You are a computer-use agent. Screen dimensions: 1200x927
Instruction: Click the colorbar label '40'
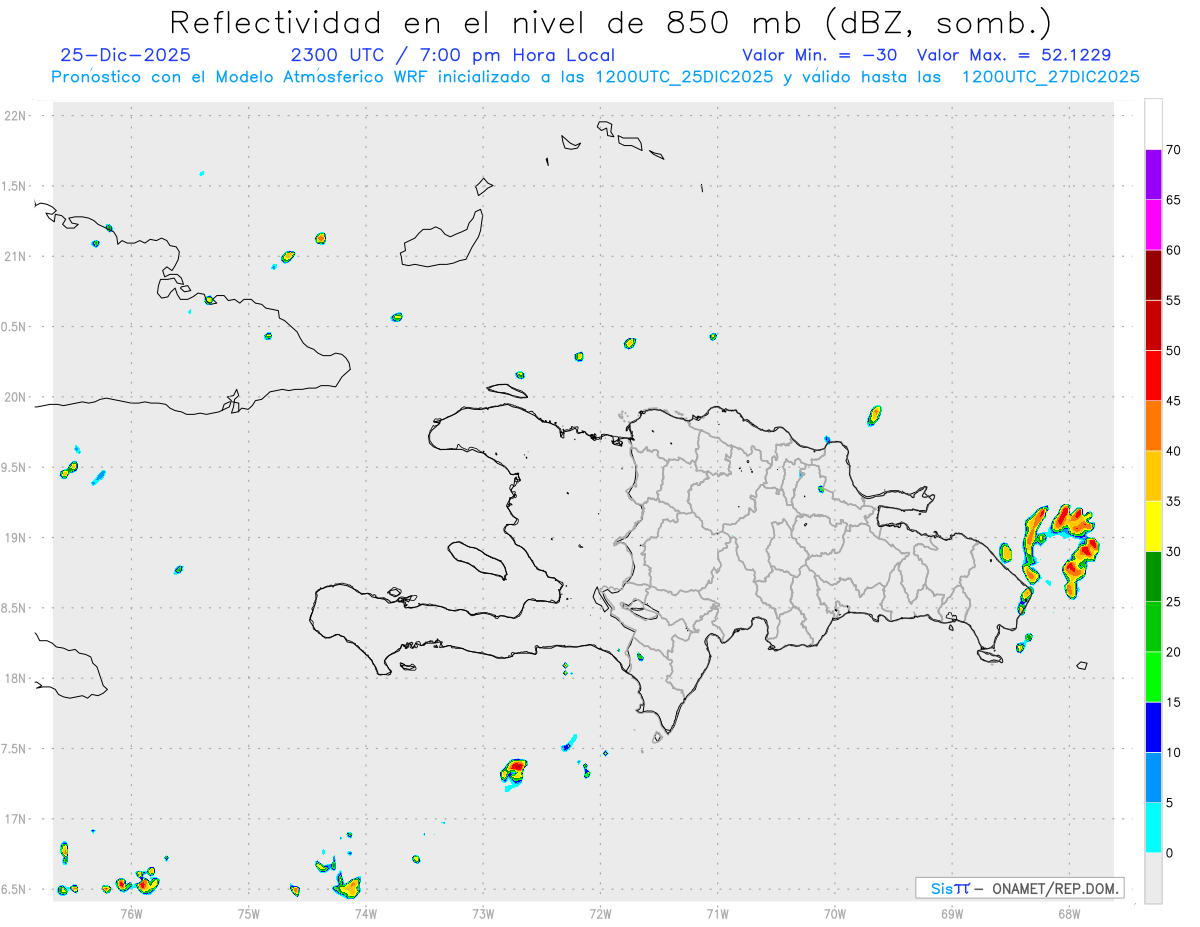[1174, 451]
